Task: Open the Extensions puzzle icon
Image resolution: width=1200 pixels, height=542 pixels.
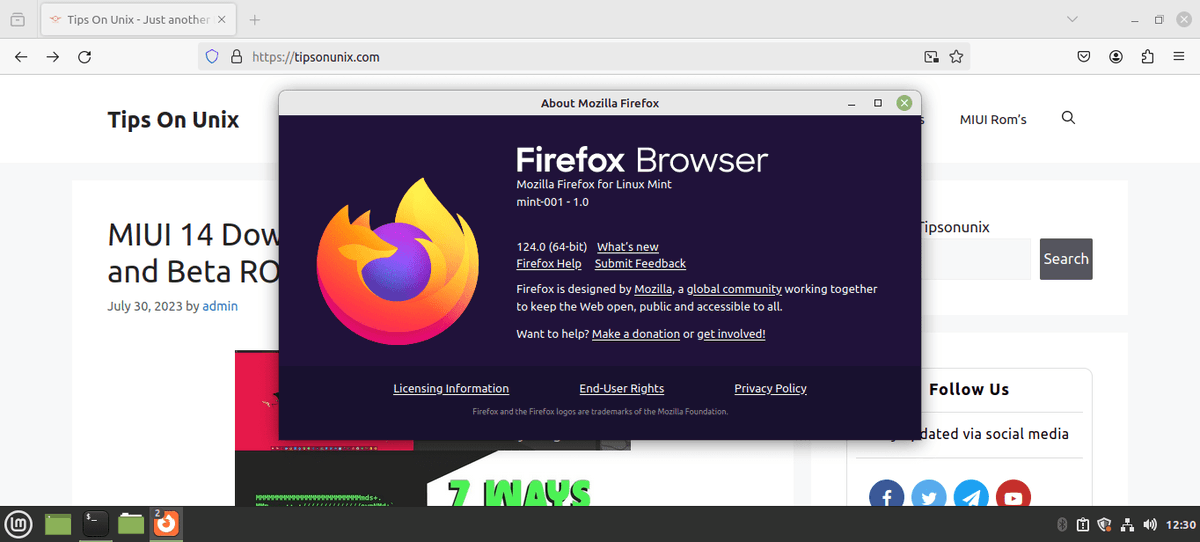Action: point(1147,57)
